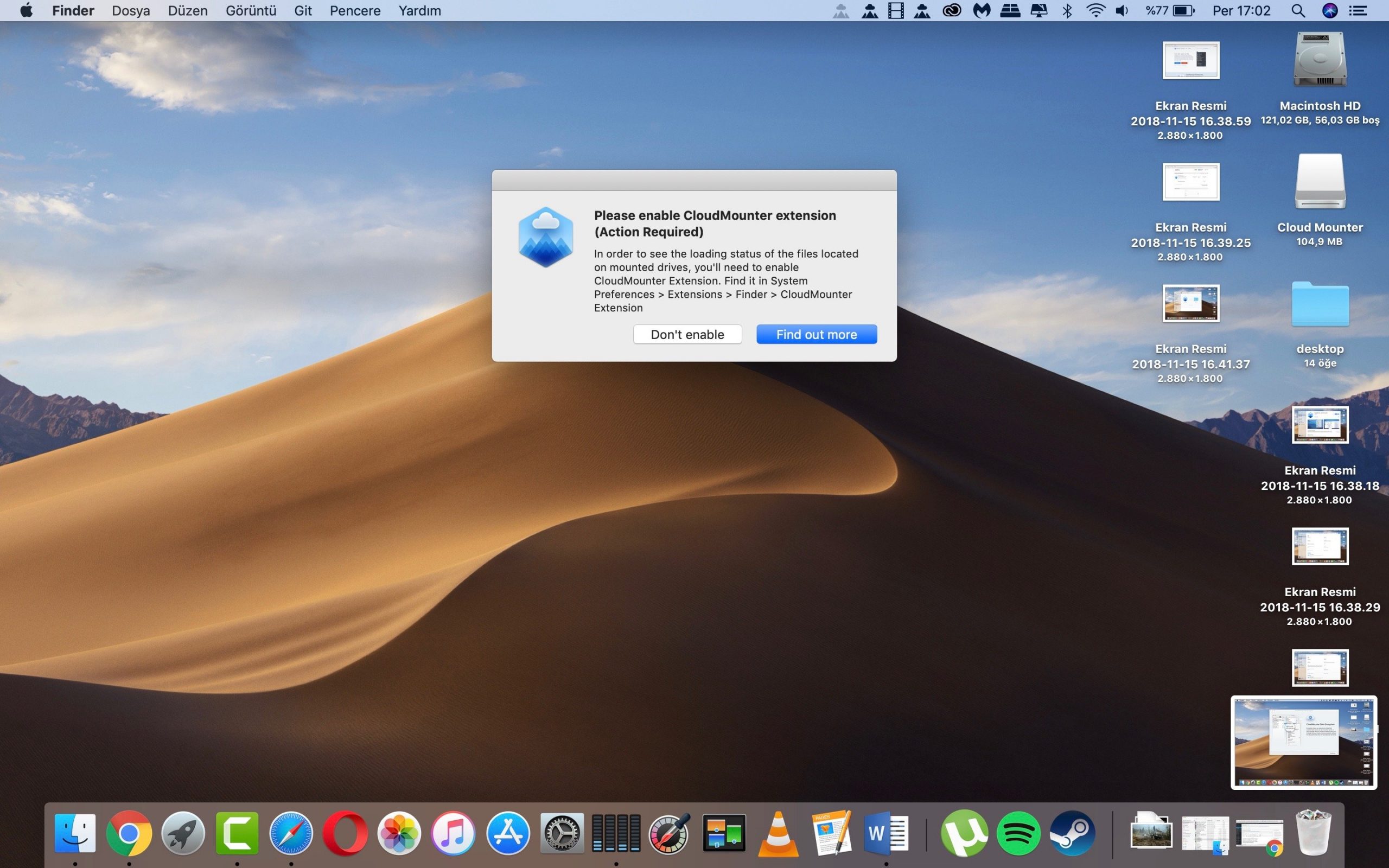
Task: Launch Opera browser from the Dock
Action: tap(345, 833)
